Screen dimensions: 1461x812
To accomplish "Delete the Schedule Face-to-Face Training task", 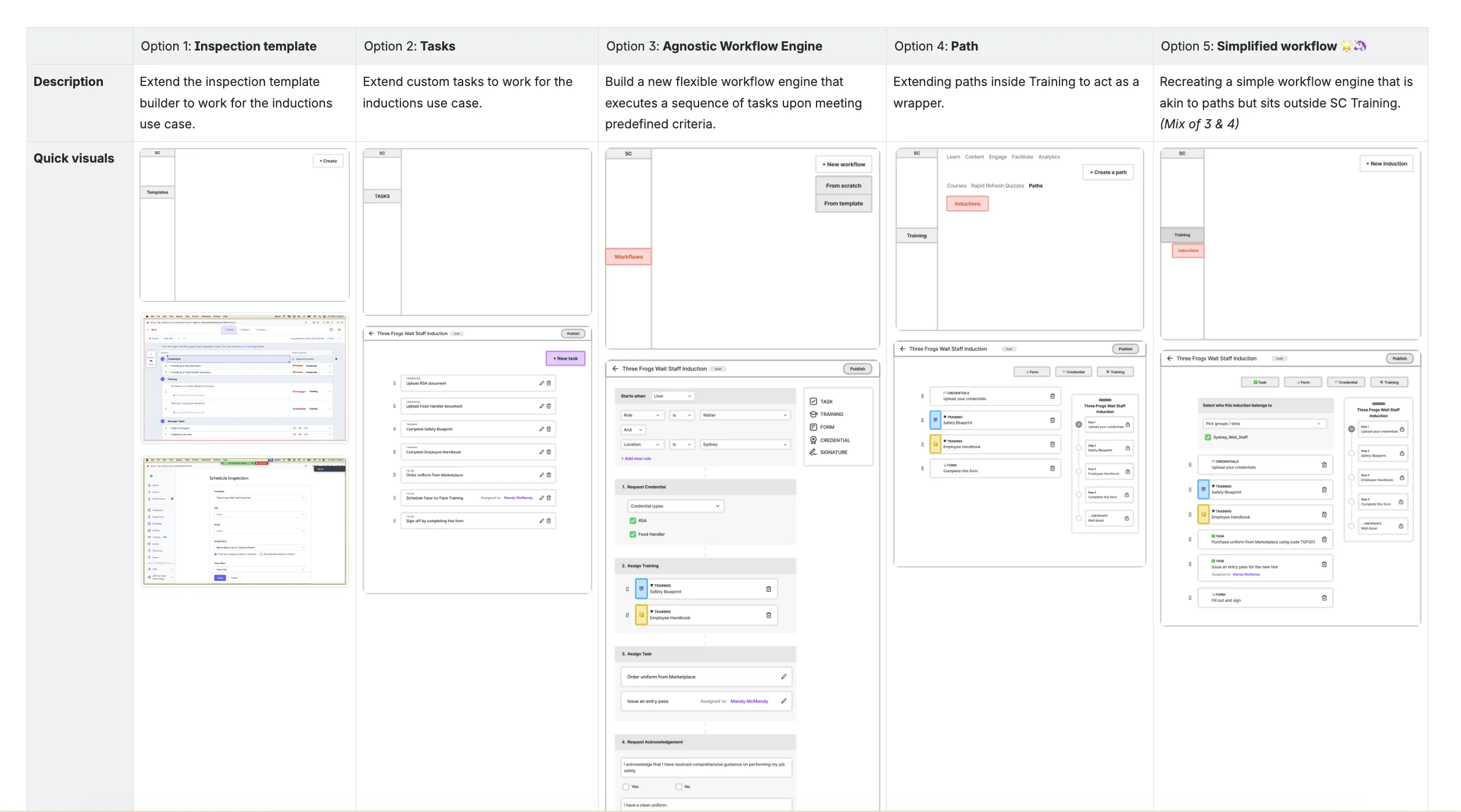I will coord(549,498).
